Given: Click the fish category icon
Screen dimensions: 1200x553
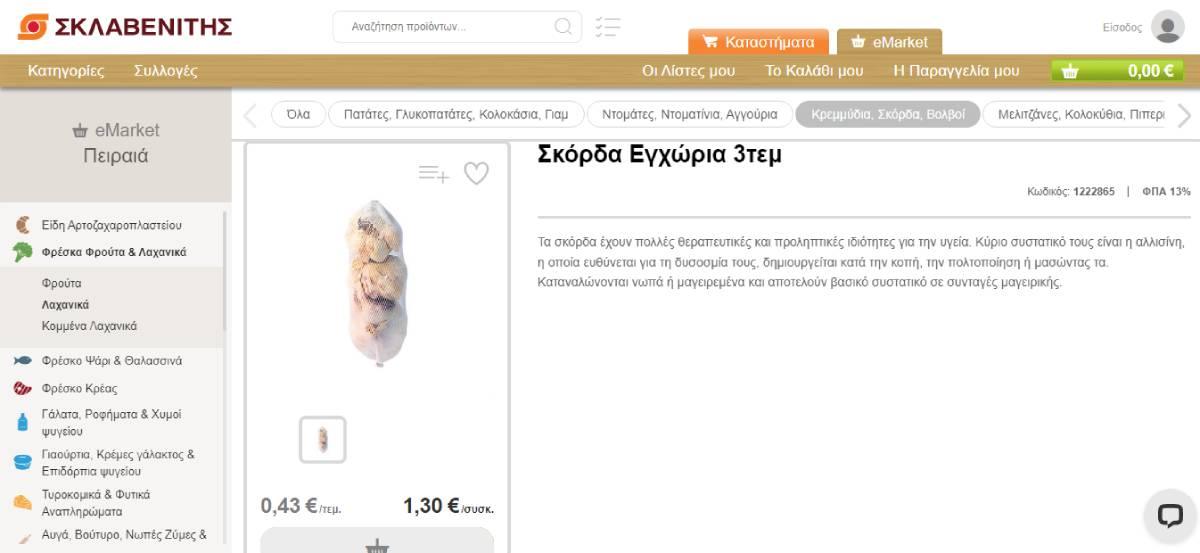Looking at the screenshot, I should click(22, 360).
